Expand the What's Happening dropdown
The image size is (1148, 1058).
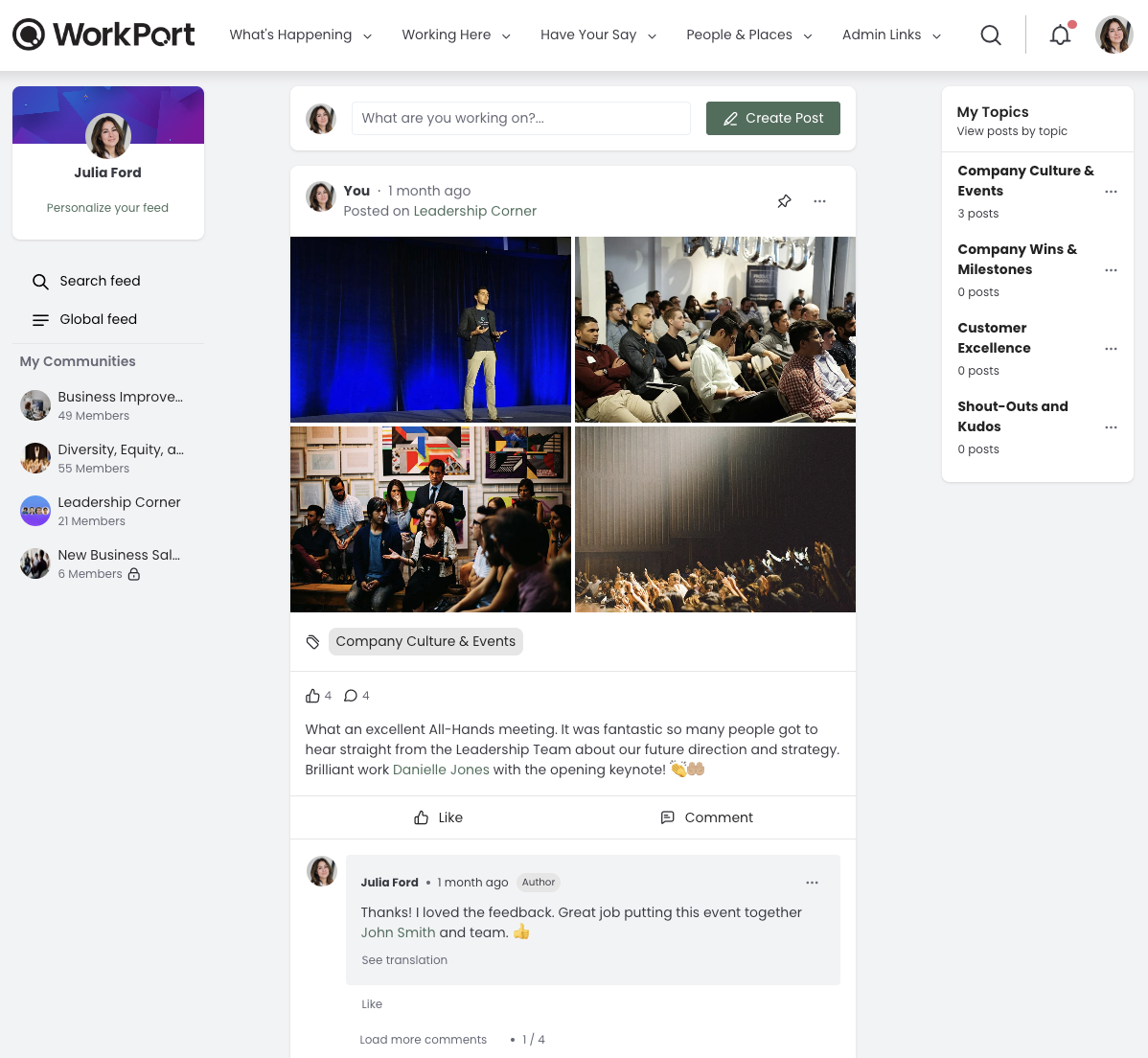pos(300,34)
